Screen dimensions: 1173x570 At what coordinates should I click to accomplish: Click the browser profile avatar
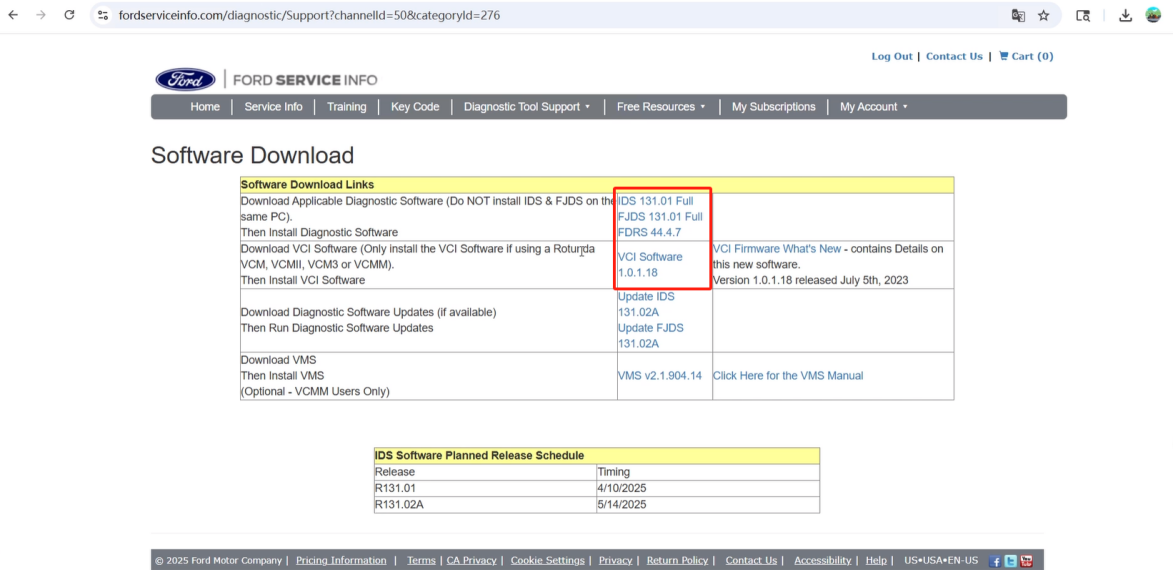(1153, 15)
